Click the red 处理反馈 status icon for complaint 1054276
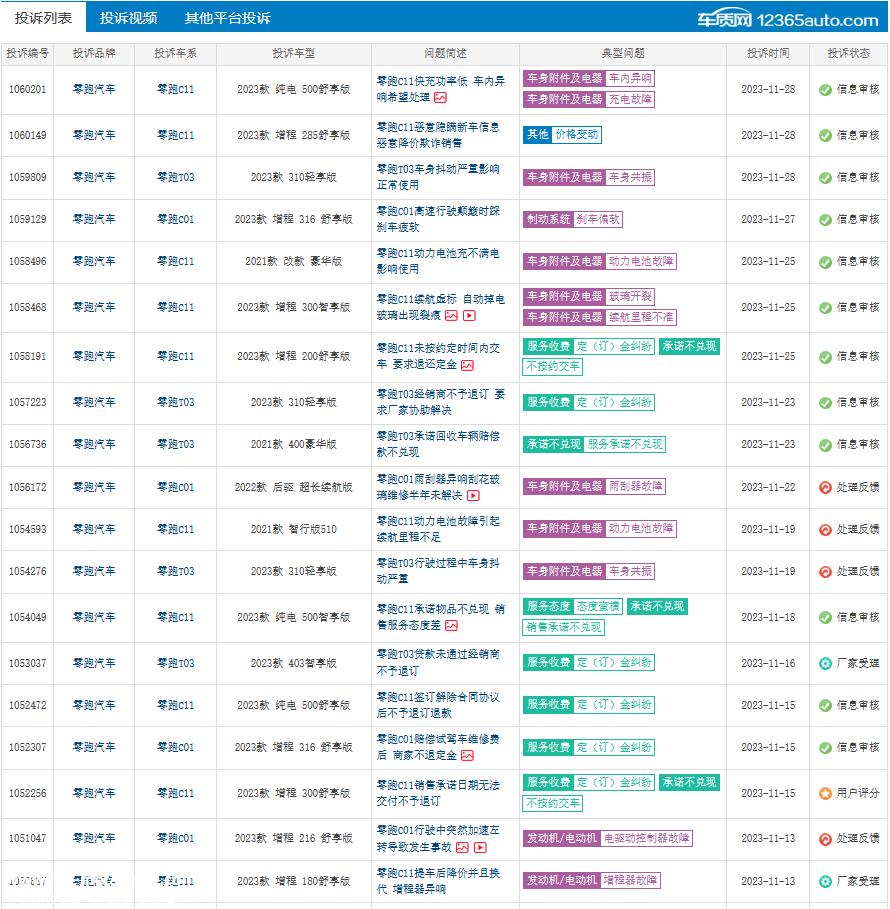890x909 pixels. [x=825, y=572]
